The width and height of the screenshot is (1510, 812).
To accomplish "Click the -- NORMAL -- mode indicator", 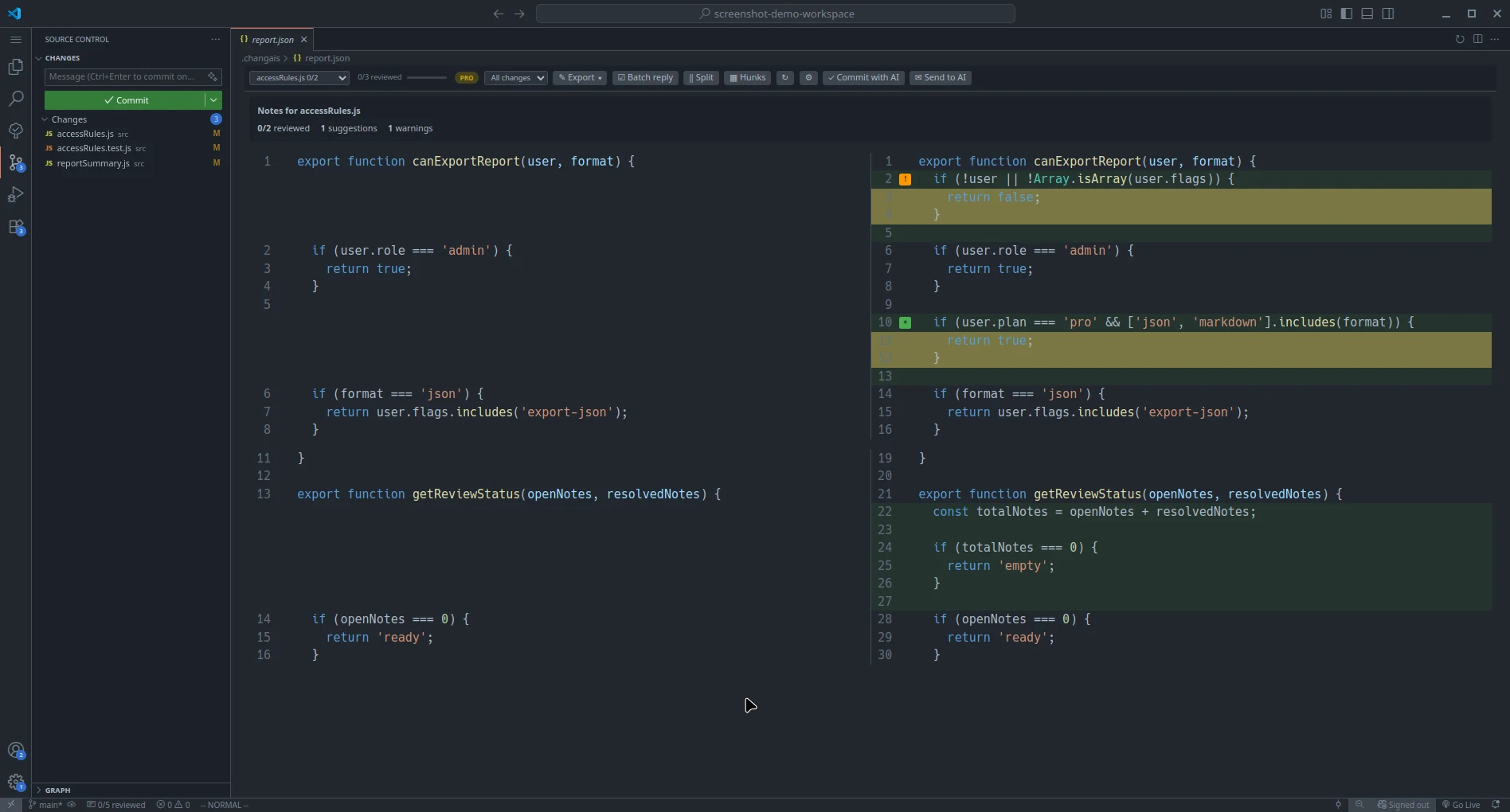I will (x=225, y=805).
